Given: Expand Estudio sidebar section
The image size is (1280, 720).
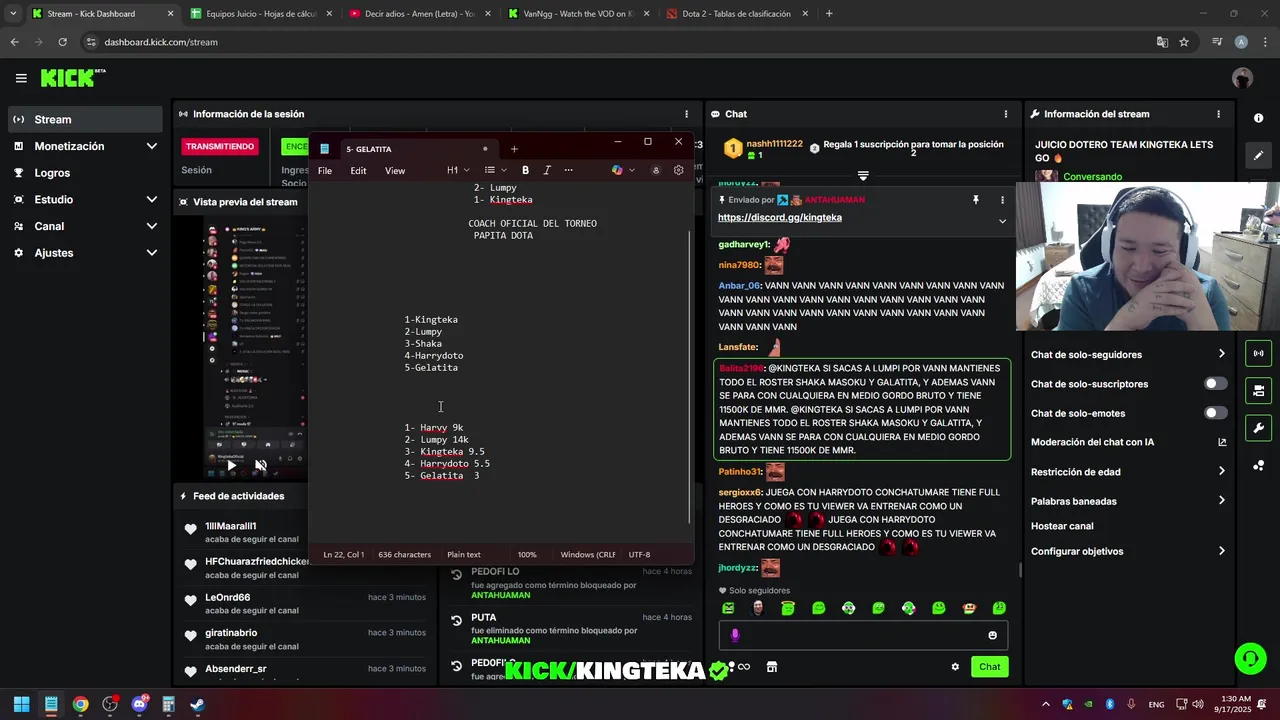Looking at the screenshot, I should [x=151, y=200].
